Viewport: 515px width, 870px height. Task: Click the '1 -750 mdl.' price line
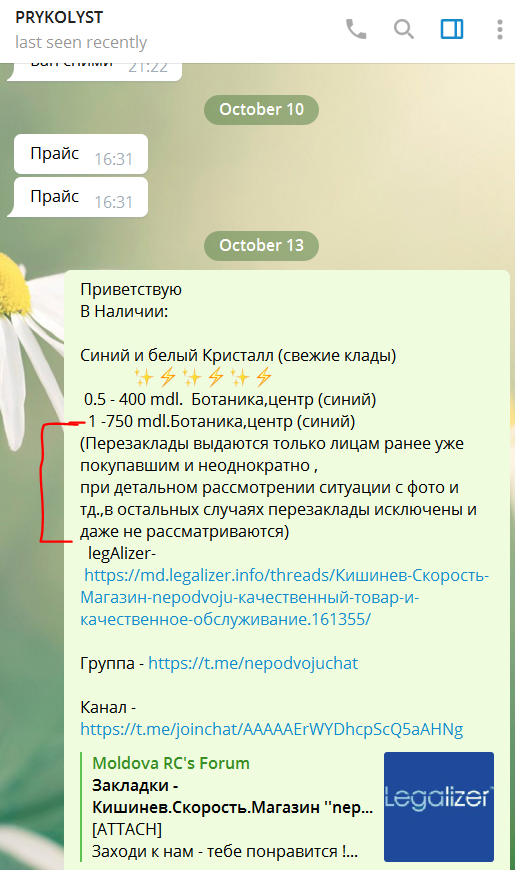[221, 422]
